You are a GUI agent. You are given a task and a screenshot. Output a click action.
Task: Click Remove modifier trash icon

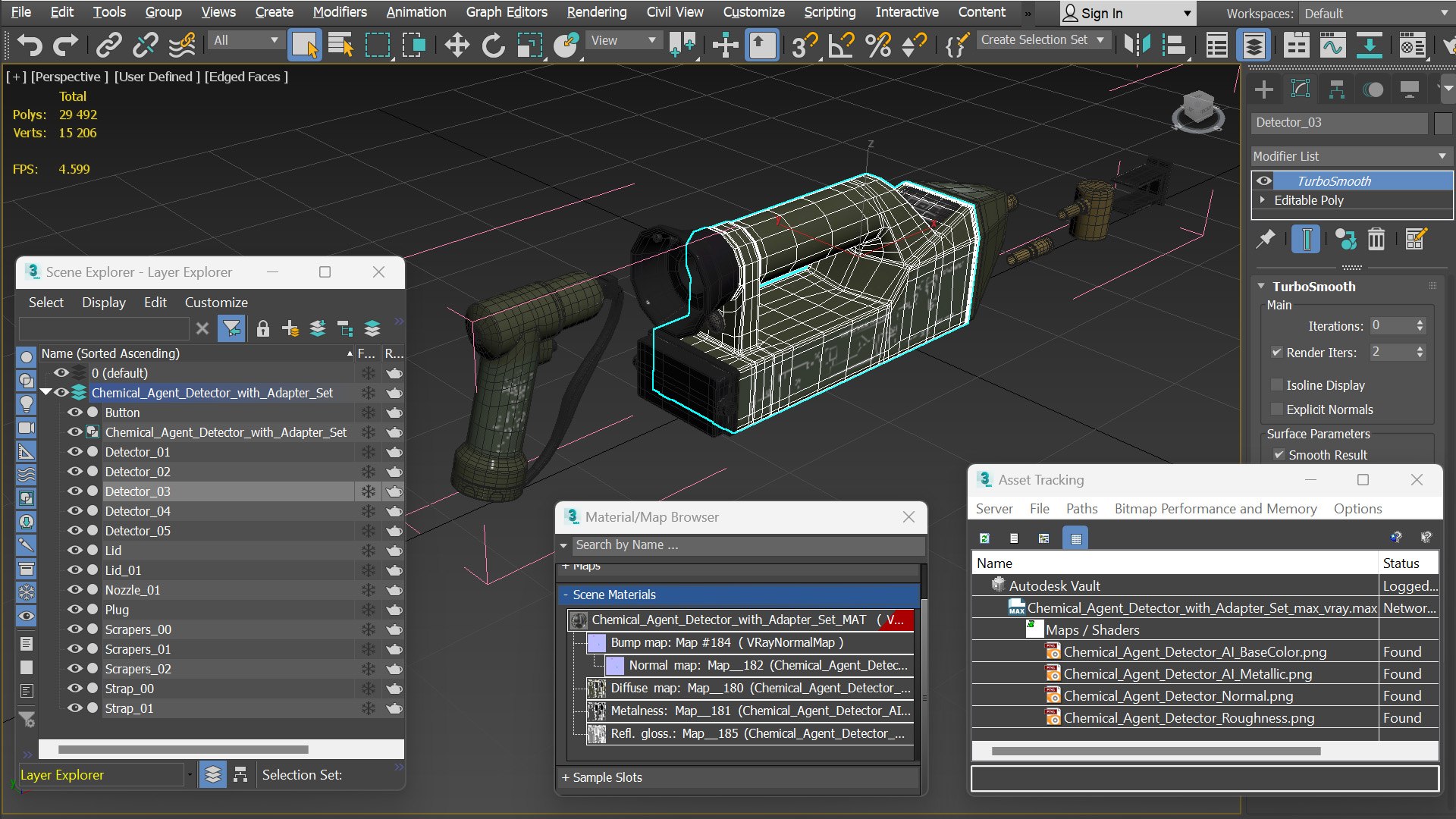[x=1376, y=240]
